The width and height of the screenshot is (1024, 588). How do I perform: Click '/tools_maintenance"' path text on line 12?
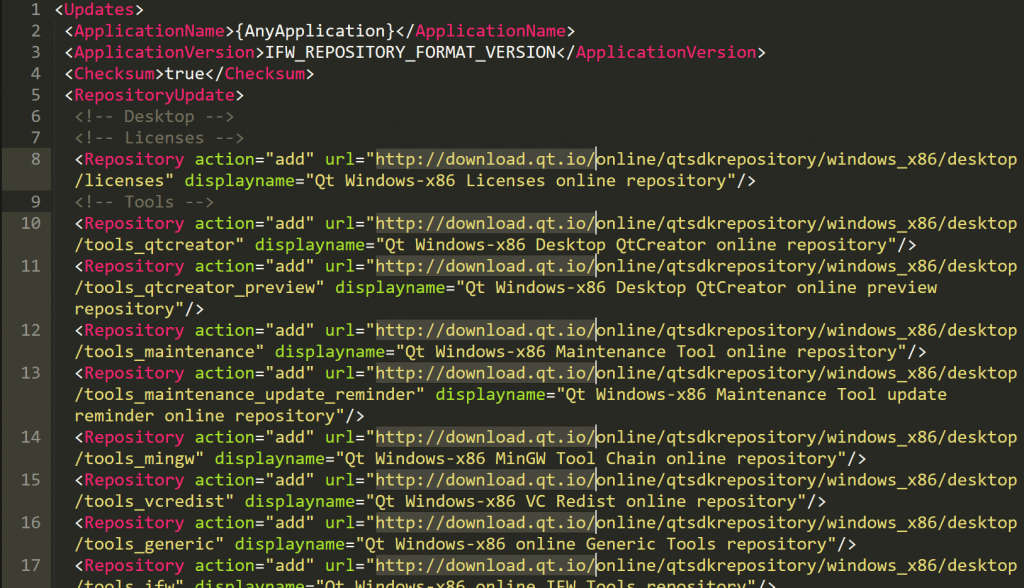[169, 351]
